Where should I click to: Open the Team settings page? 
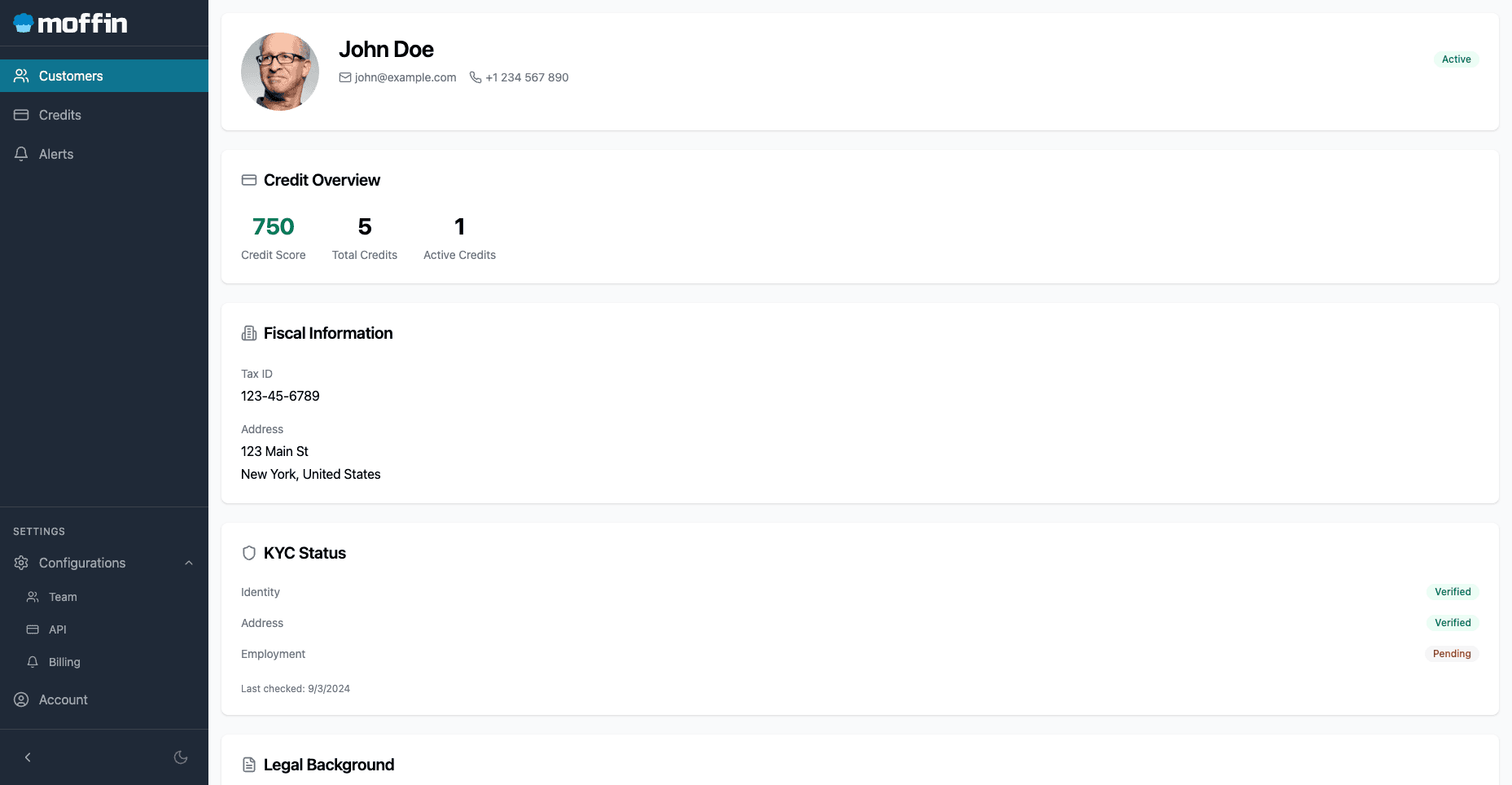[63, 597]
